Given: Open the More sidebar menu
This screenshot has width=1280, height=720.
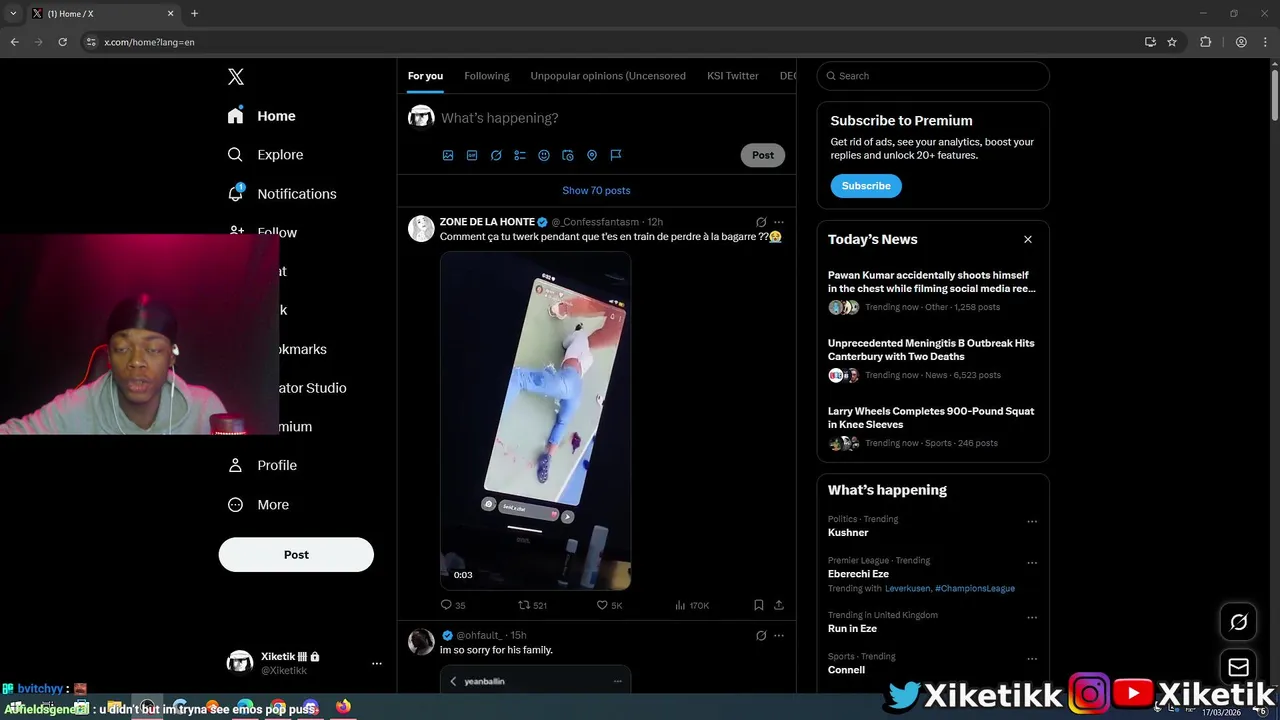Looking at the screenshot, I should click(258, 505).
